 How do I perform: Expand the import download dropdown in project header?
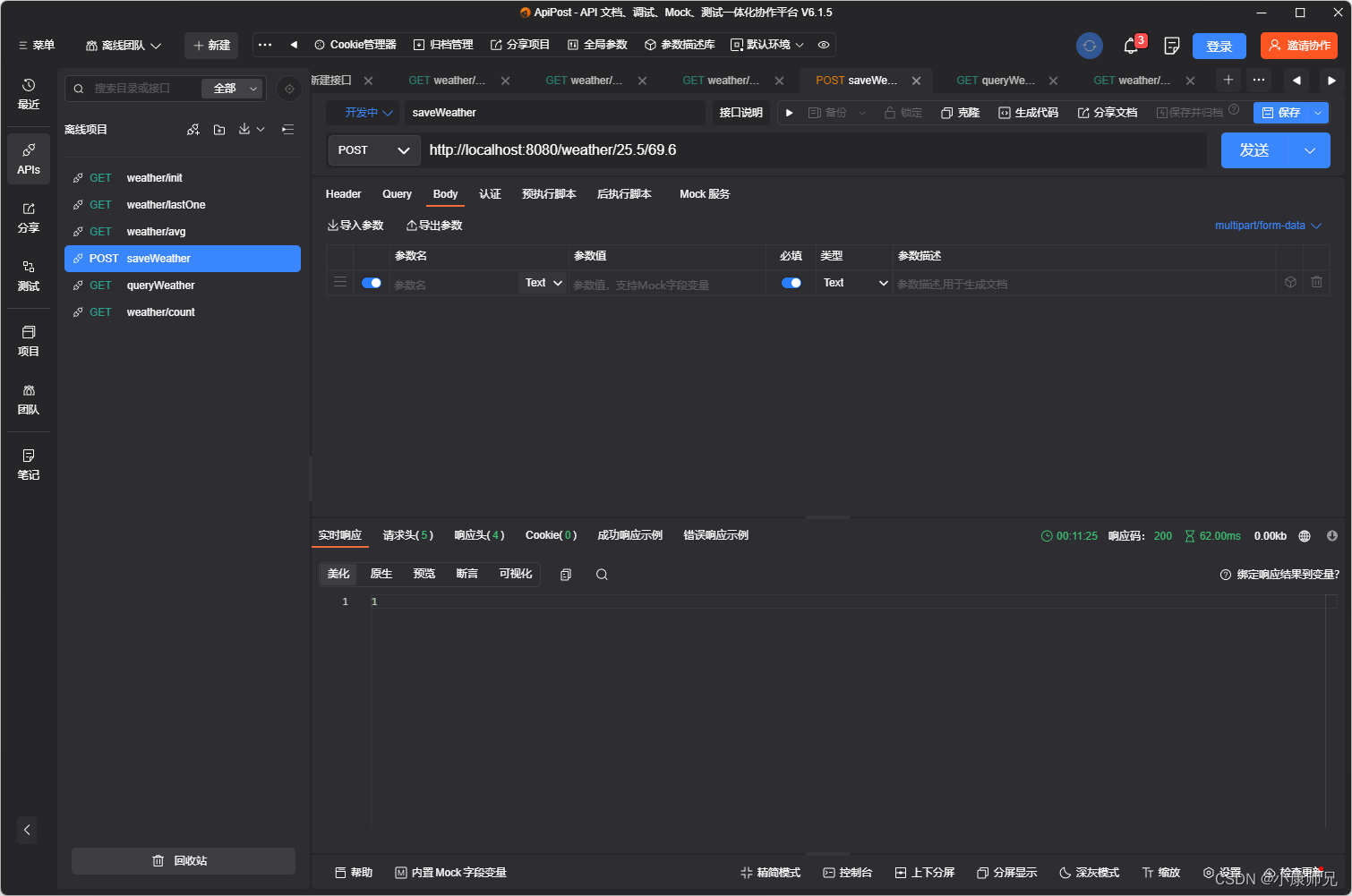[252, 130]
